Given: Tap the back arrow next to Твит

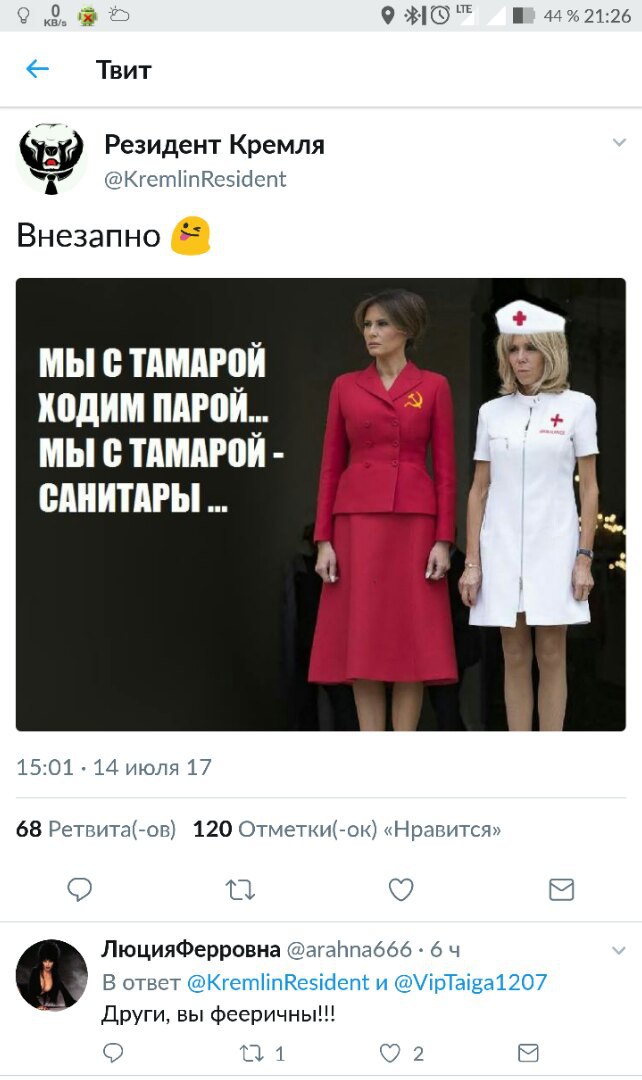Looking at the screenshot, I should (37, 69).
